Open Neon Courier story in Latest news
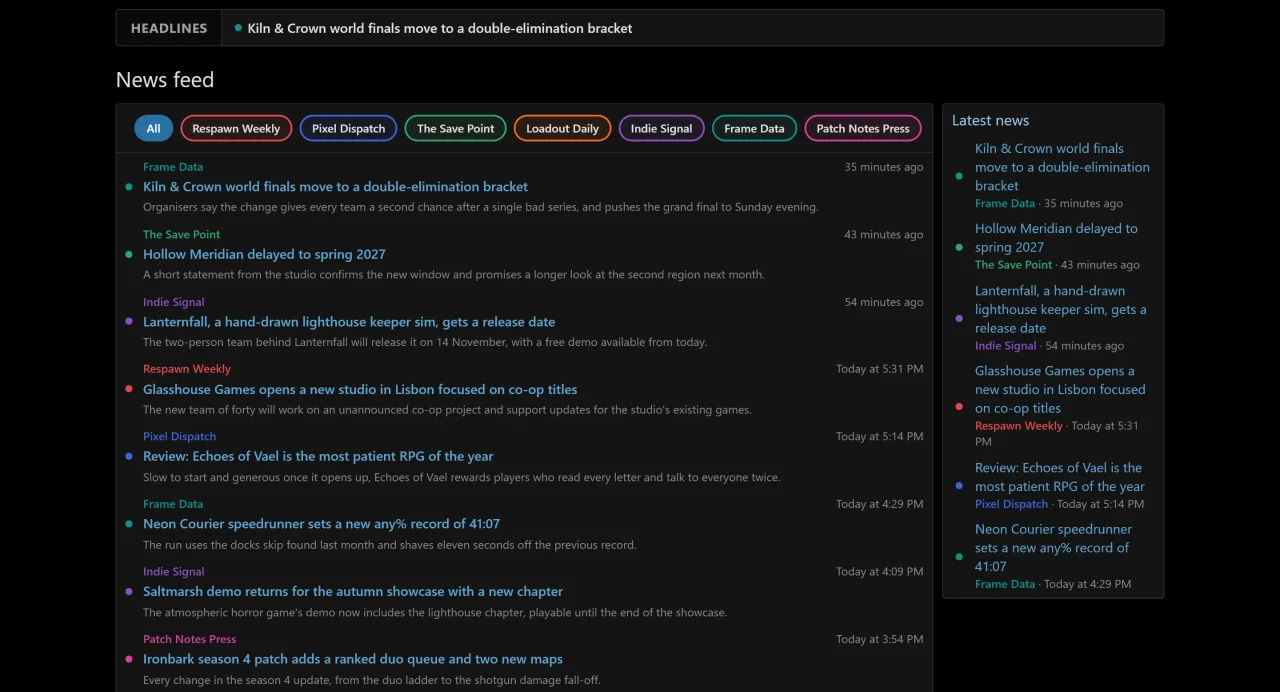 click(1053, 548)
